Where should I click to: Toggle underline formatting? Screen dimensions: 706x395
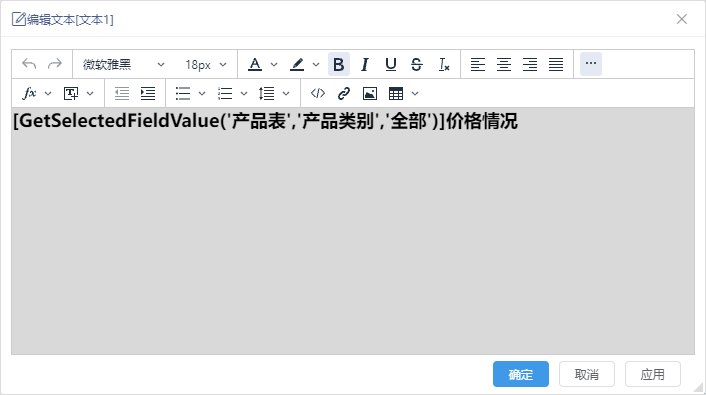(x=391, y=64)
